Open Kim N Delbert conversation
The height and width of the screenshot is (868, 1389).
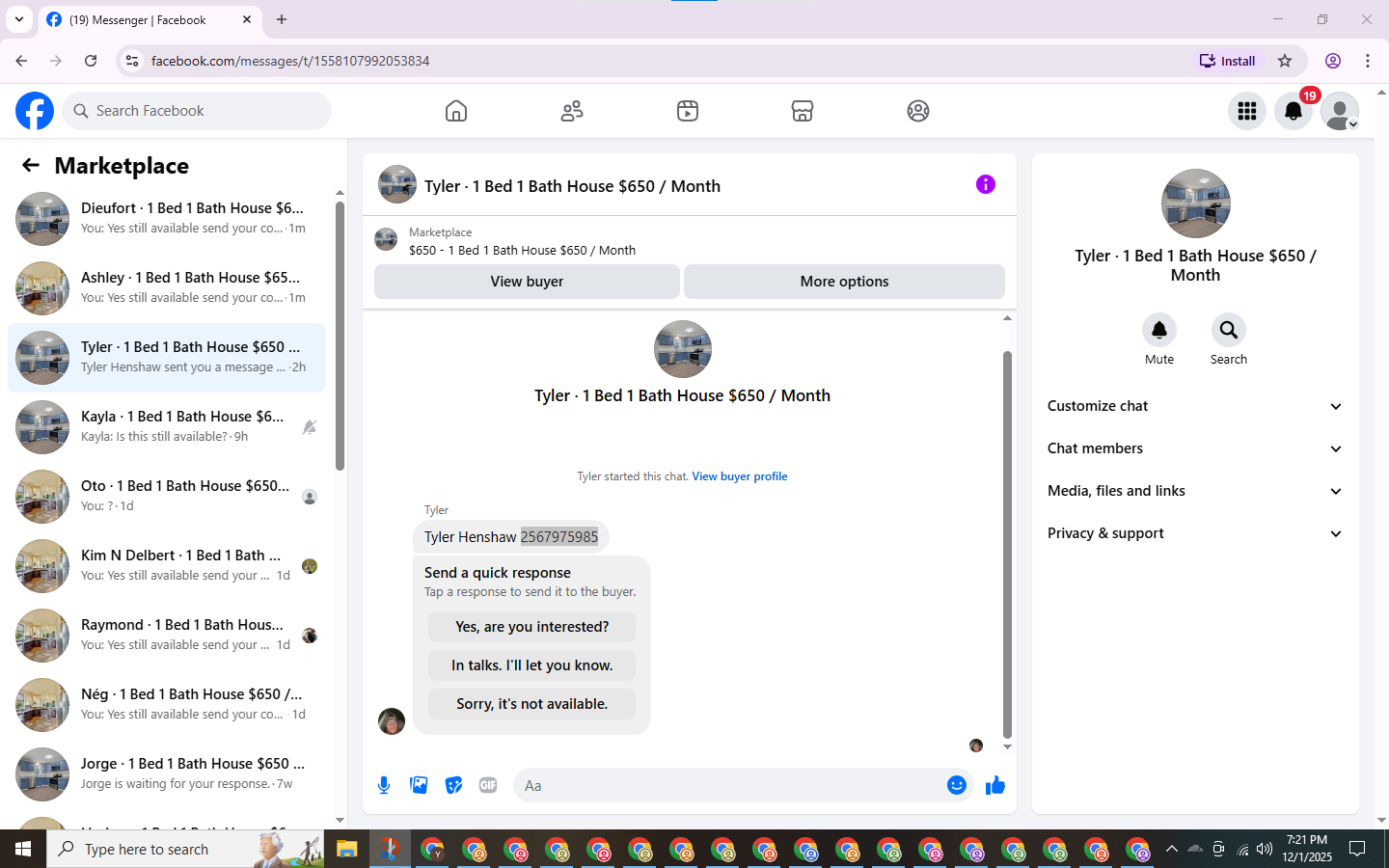tap(166, 566)
